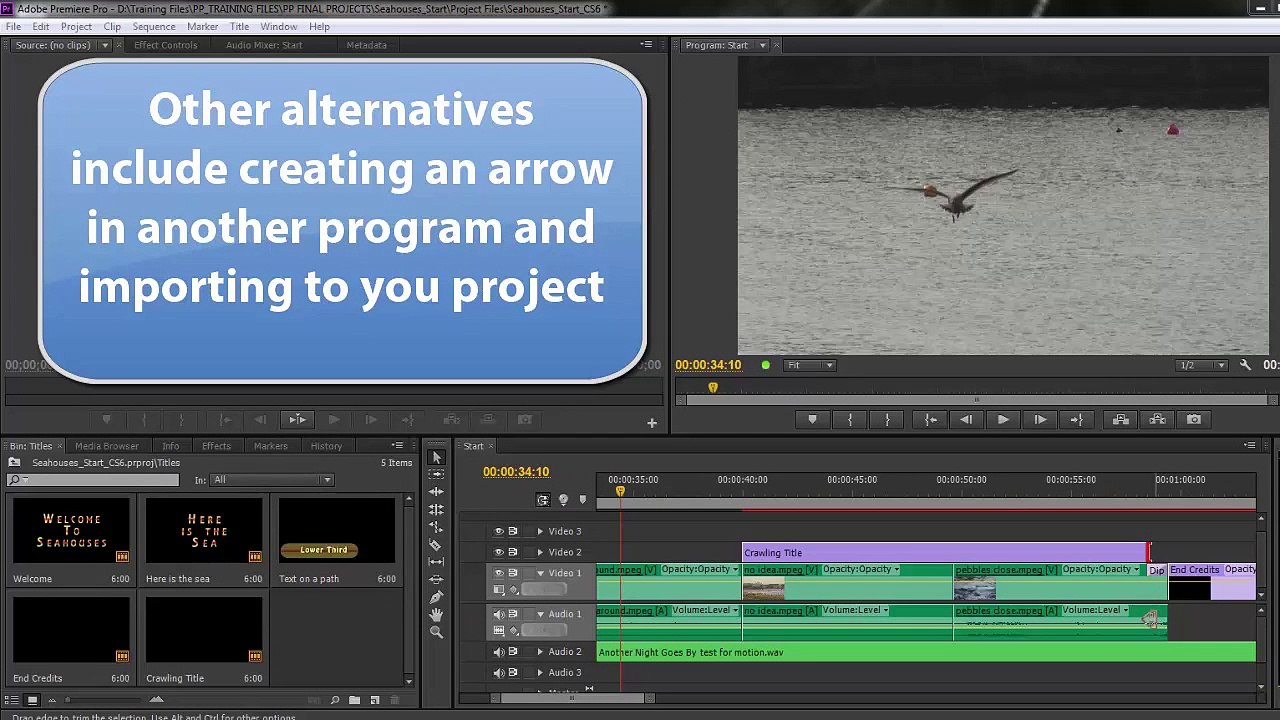Select the Track Select tool
The image size is (1280, 720).
(436, 474)
